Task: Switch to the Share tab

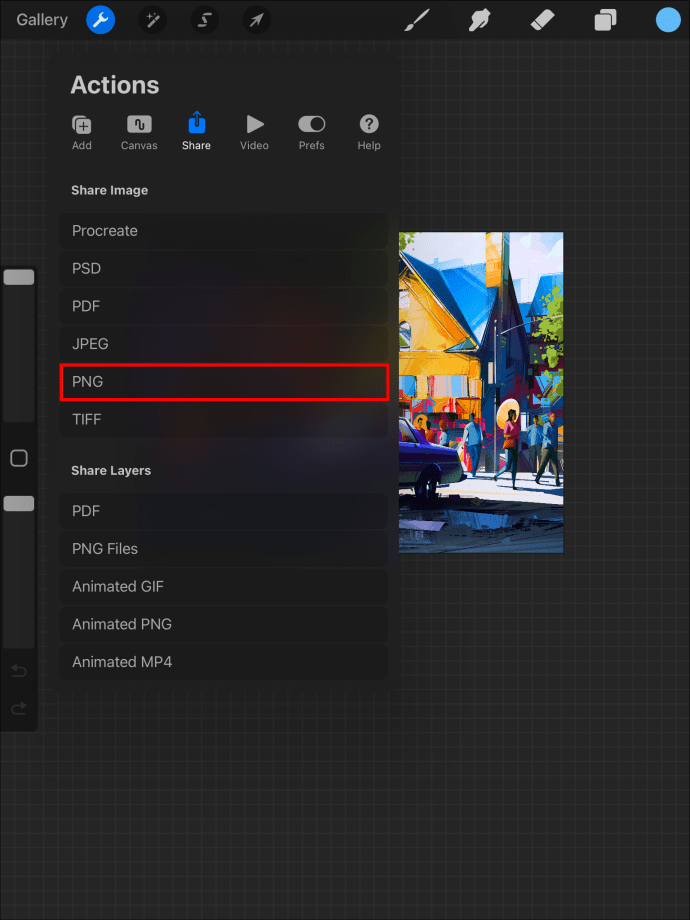Action: pyautogui.click(x=196, y=131)
